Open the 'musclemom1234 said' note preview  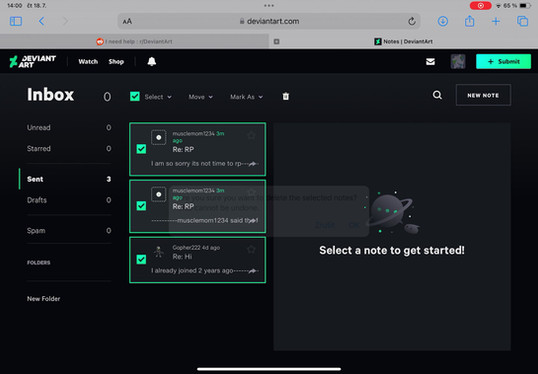click(205, 220)
